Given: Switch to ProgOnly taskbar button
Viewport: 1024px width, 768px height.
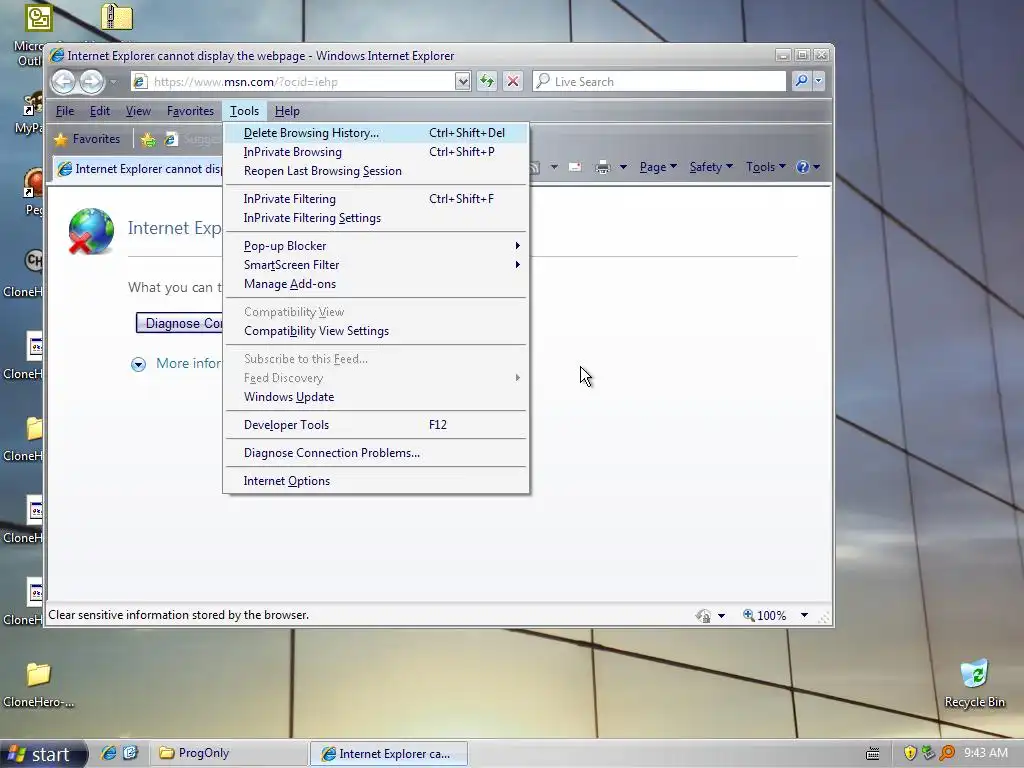Looking at the screenshot, I should point(229,754).
